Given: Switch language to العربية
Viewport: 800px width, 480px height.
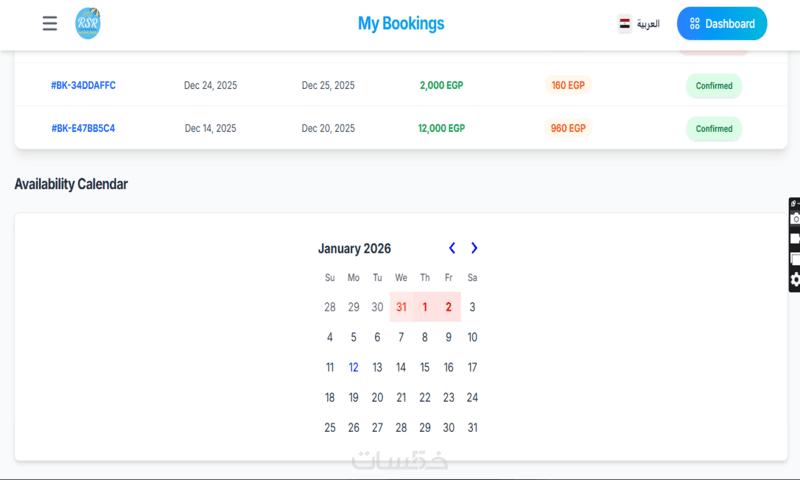Looking at the screenshot, I should (x=648, y=24).
